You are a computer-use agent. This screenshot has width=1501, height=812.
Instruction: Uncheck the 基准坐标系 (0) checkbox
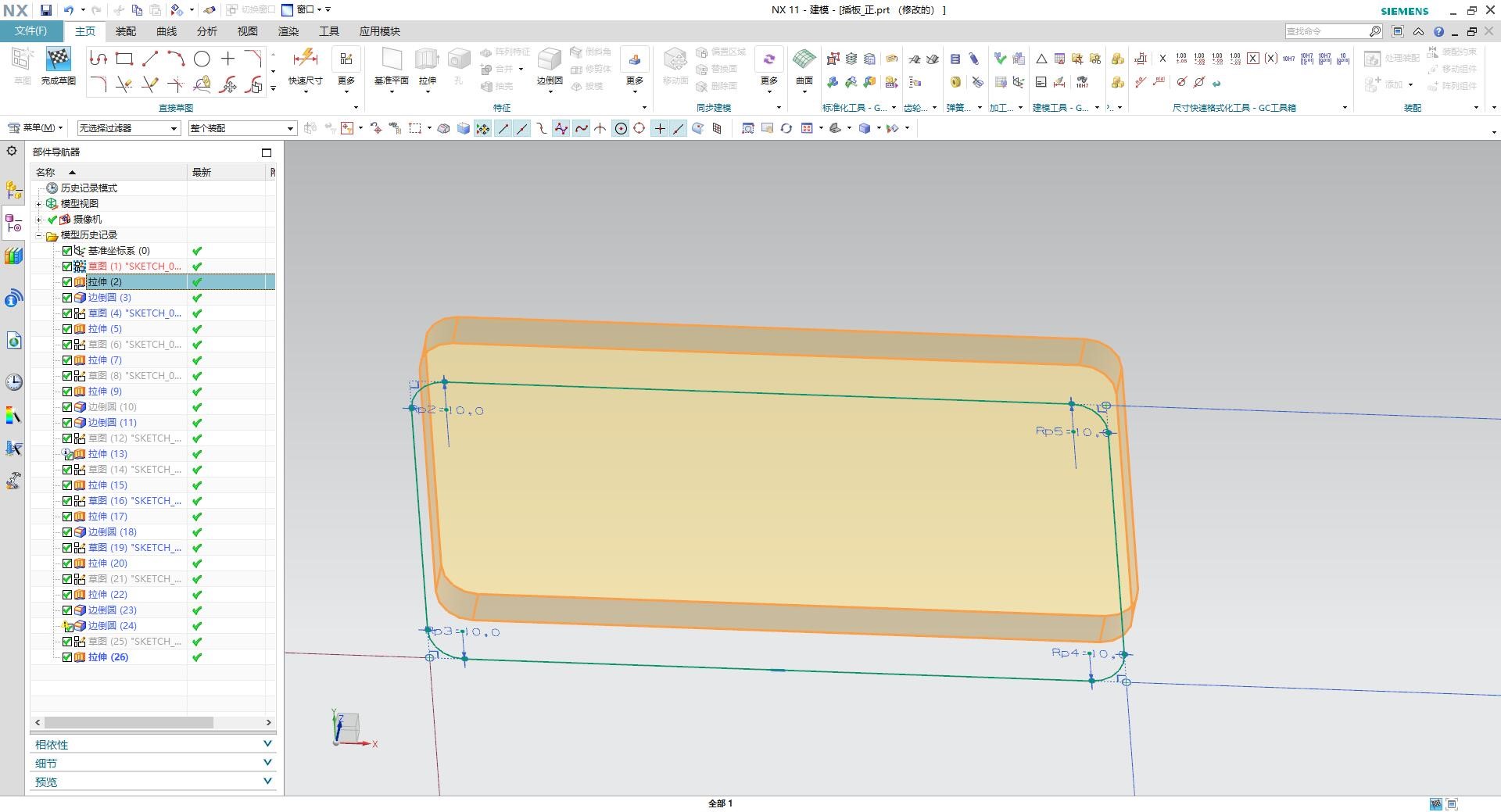click(x=67, y=251)
